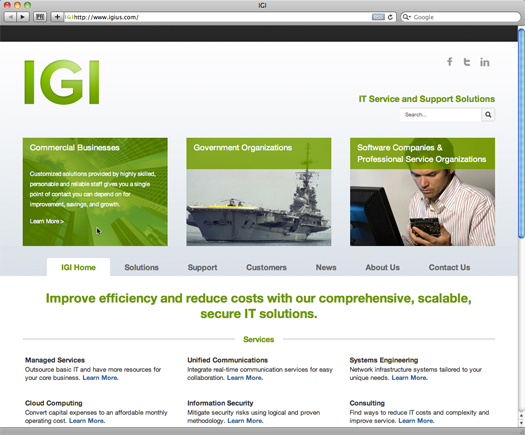Click Learn More under Consulting
The height and width of the screenshot is (435, 525).
click(416, 421)
